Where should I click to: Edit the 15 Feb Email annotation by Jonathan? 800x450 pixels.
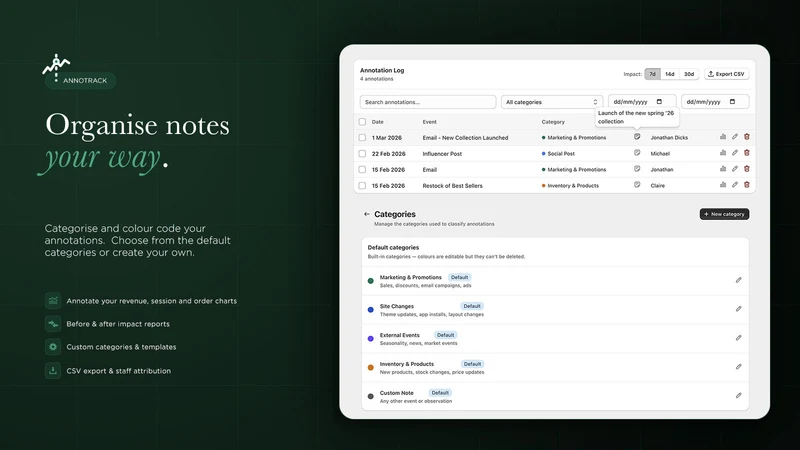pyautogui.click(x=735, y=169)
